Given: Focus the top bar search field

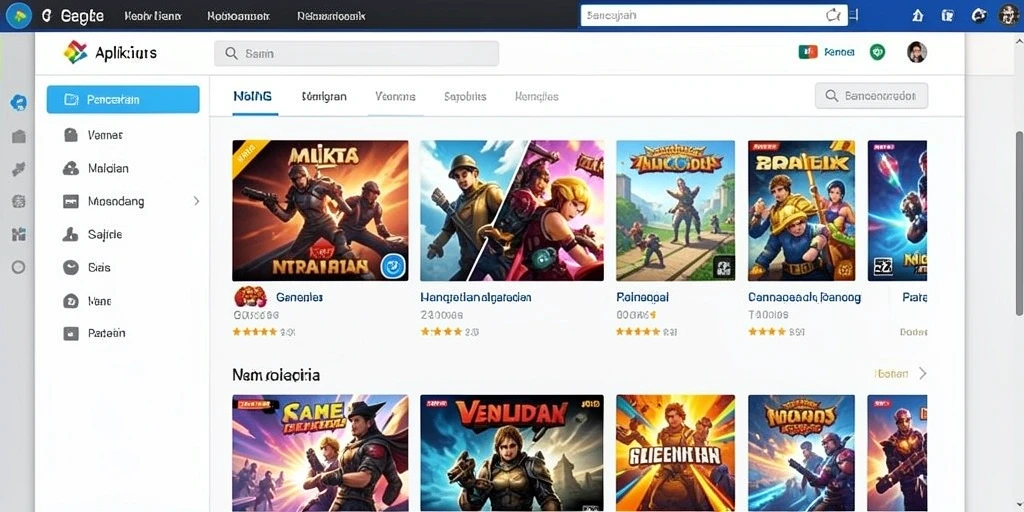Looking at the screenshot, I should click(x=714, y=16).
